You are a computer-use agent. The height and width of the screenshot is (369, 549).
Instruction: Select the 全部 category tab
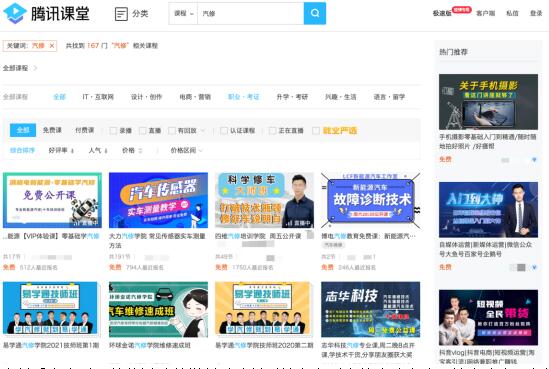pos(60,97)
